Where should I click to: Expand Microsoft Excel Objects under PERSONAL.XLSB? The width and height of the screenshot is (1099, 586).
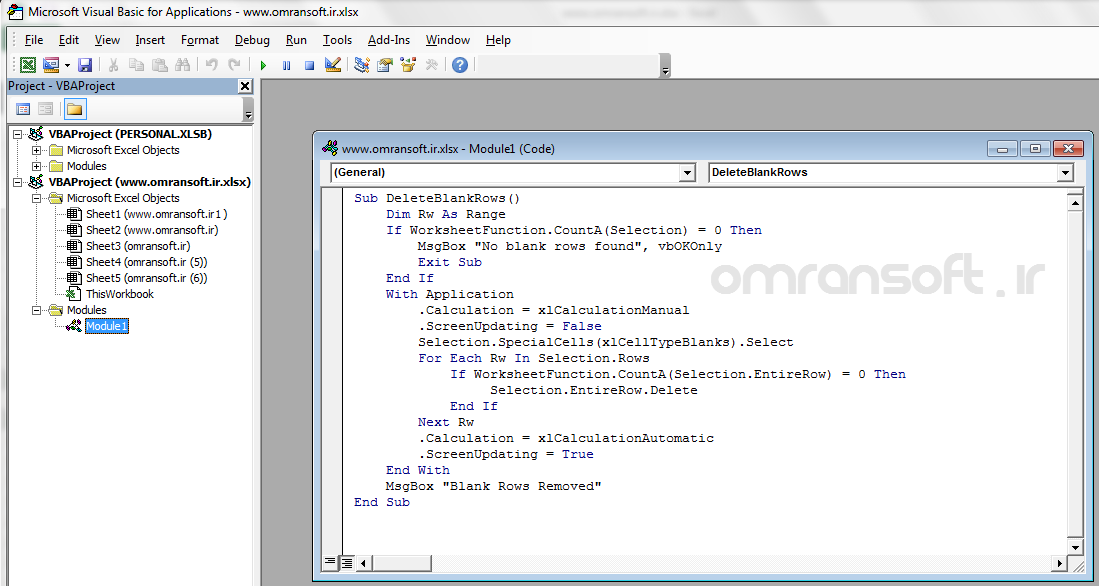pos(36,150)
